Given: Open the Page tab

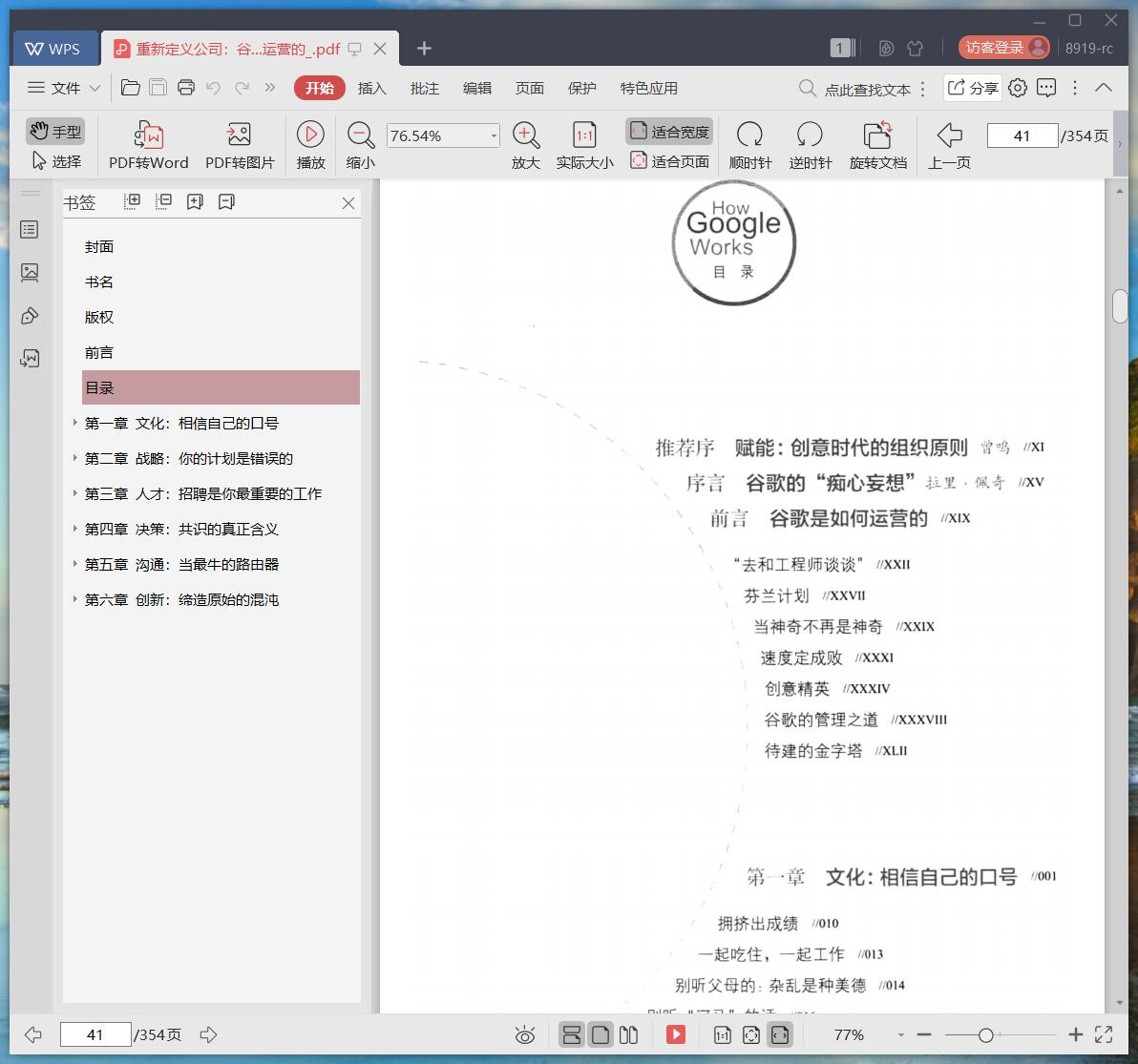Looking at the screenshot, I should (x=529, y=88).
